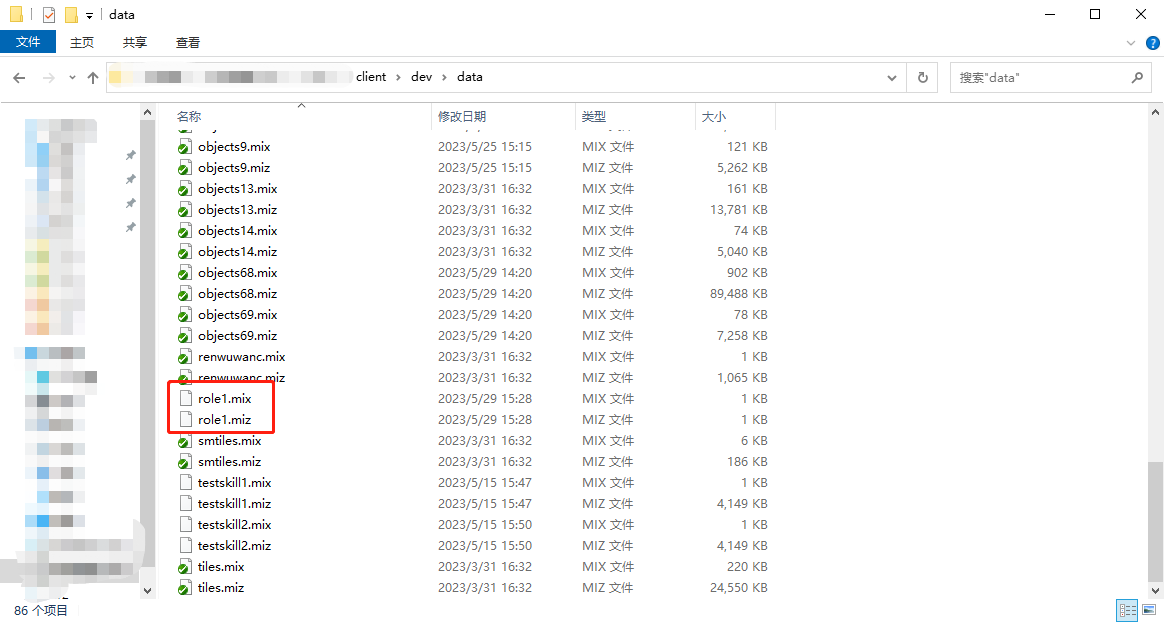This screenshot has height=622, width=1164.
Task: Expand the address bar history dropdown
Action: pos(892,77)
